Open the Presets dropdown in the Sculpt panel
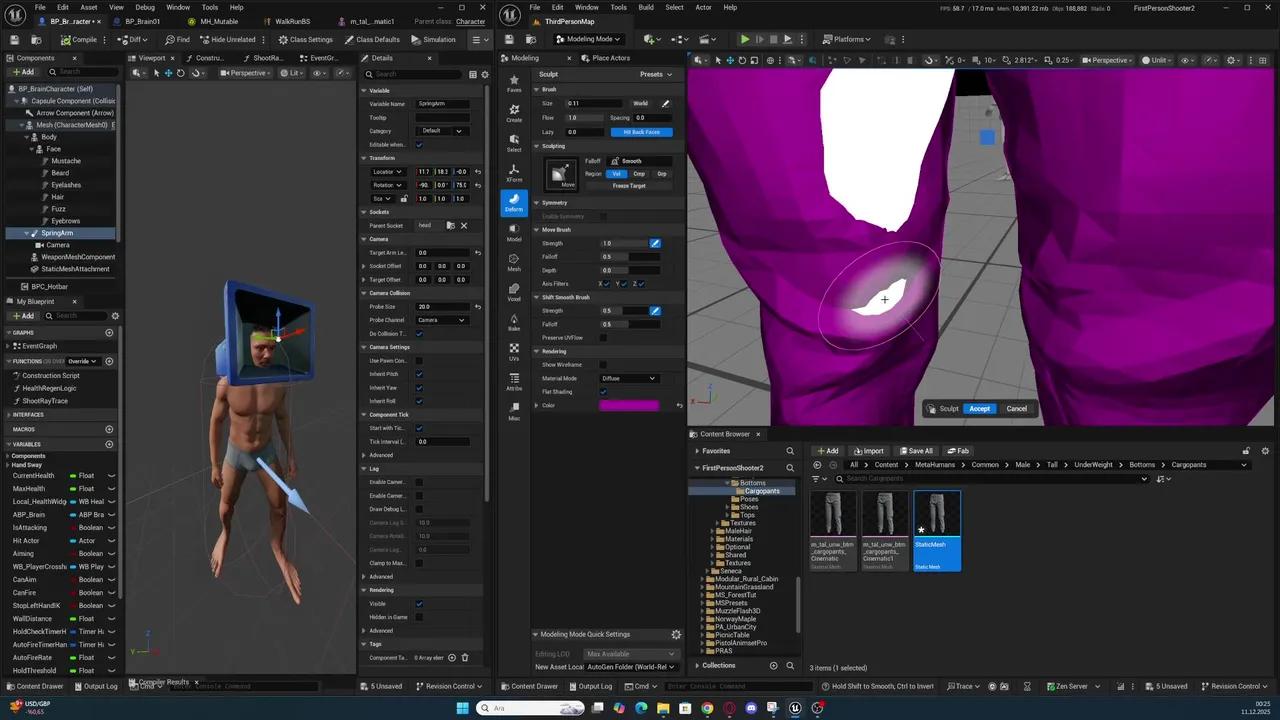 (x=655, y=74)
